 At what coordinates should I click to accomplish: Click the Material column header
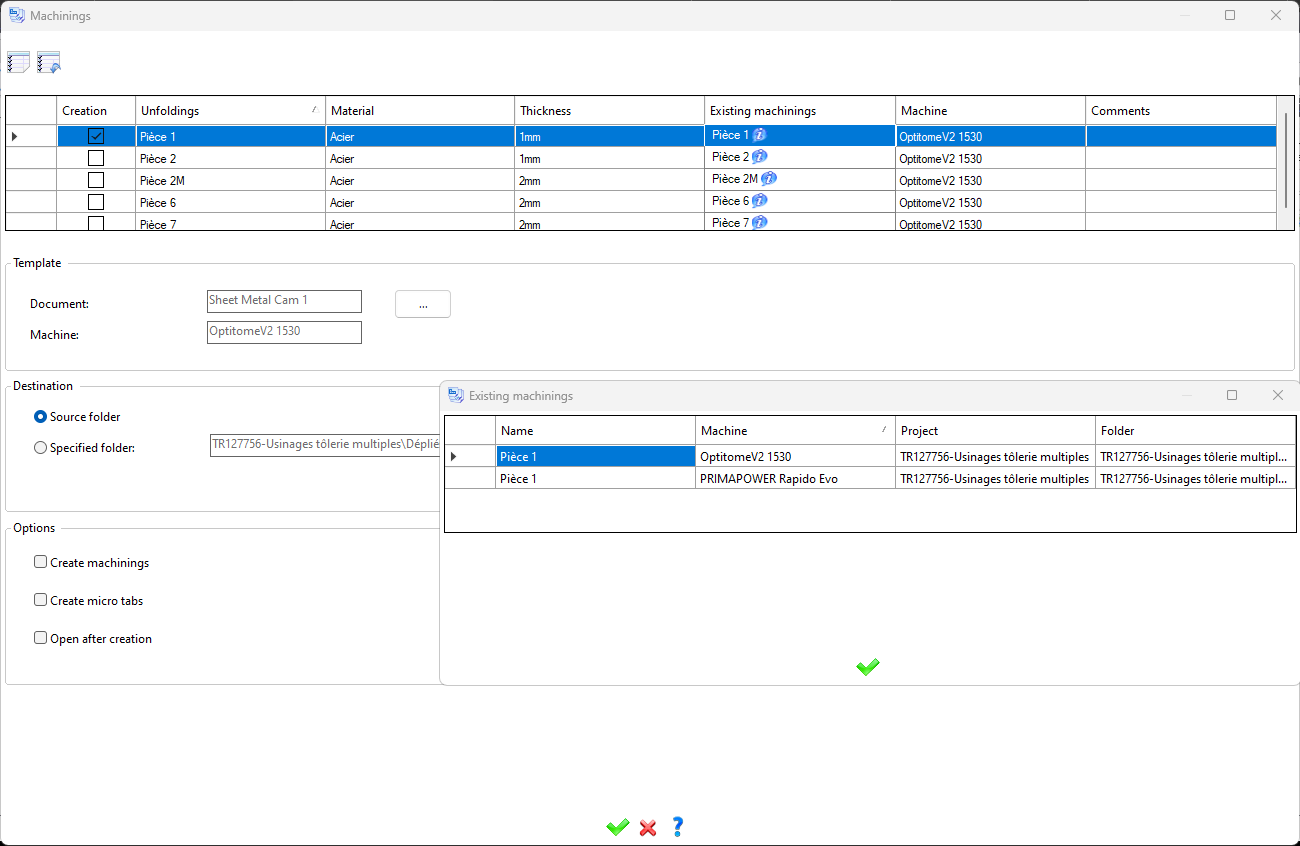coord(420,111)
